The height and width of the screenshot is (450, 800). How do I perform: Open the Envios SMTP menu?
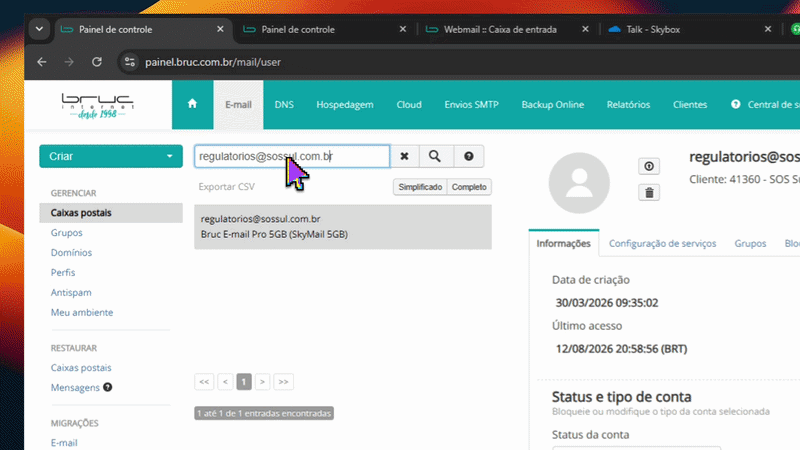(x=471, y=105)
